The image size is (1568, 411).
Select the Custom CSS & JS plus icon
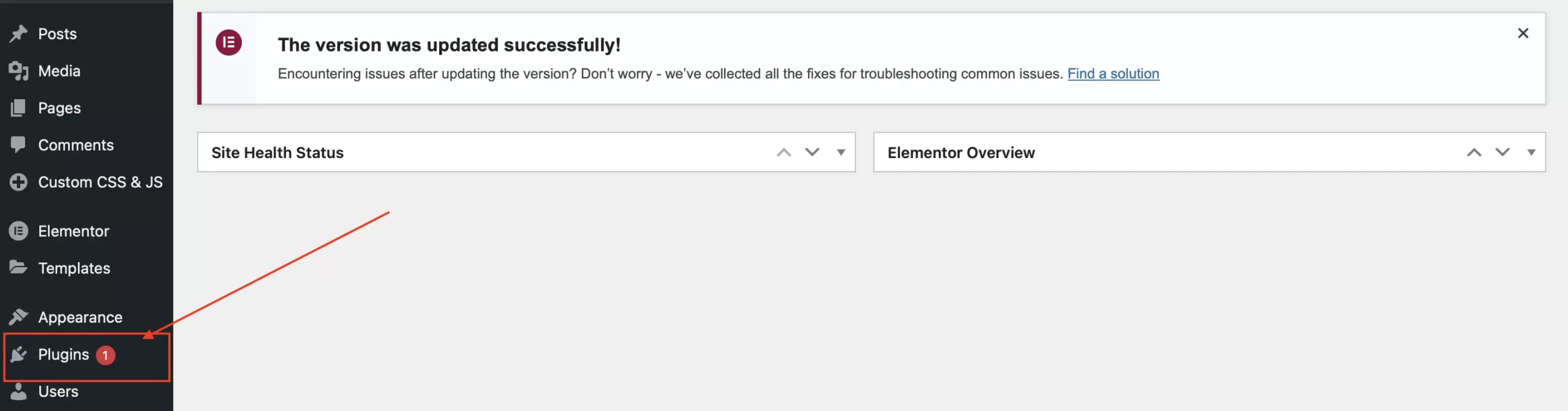point(19,182)
